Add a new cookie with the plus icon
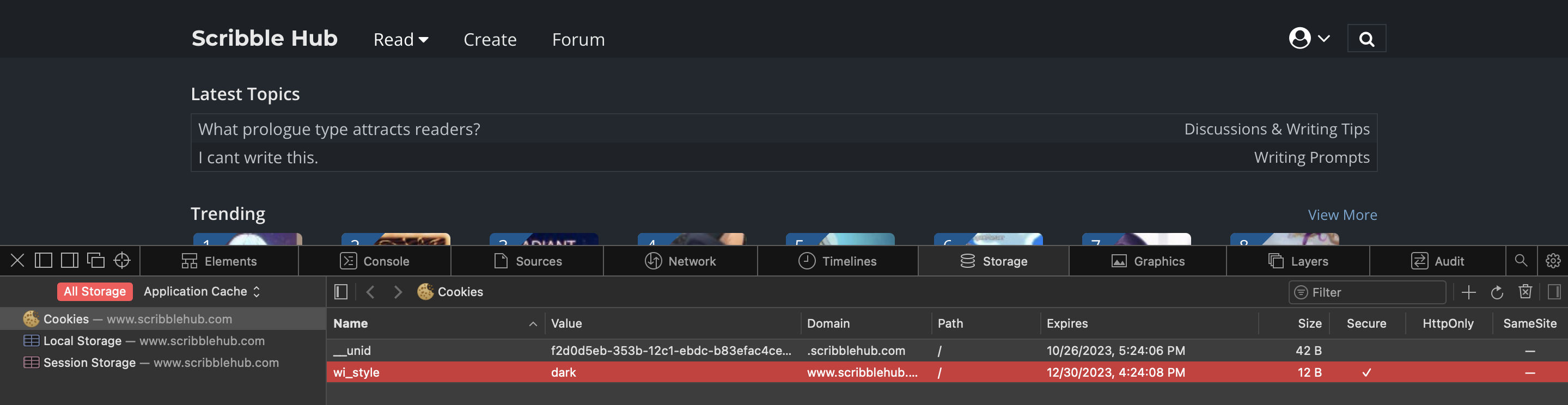 click(x=1469, y=292)
